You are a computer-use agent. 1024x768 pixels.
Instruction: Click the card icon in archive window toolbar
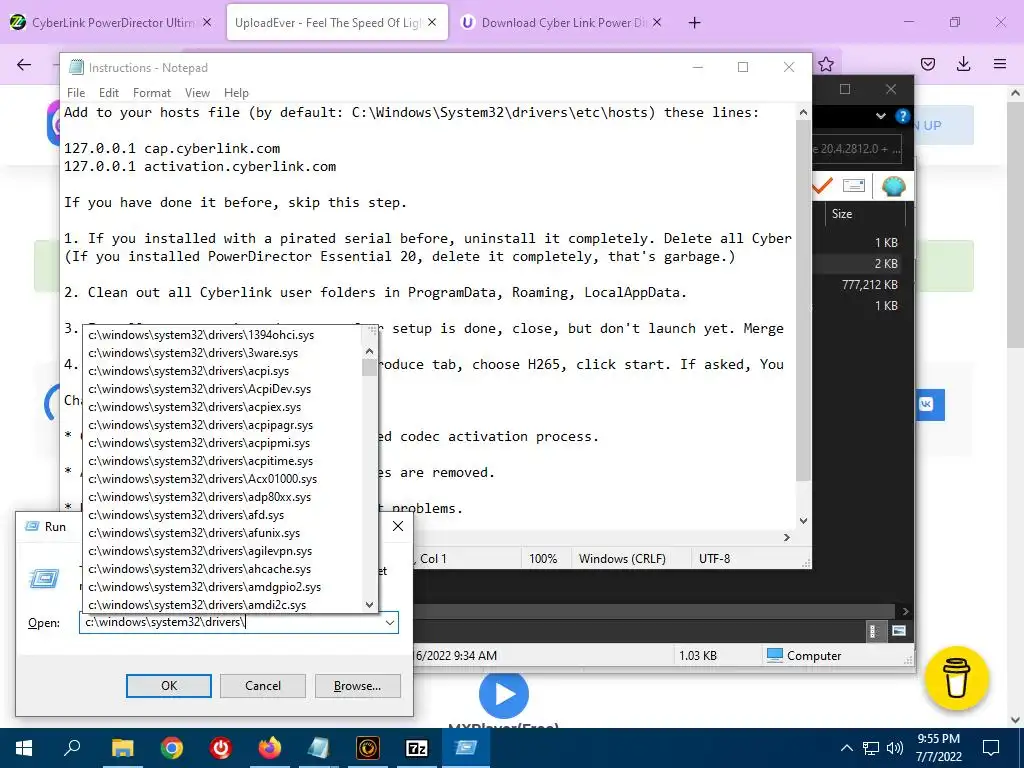[854, 186]
